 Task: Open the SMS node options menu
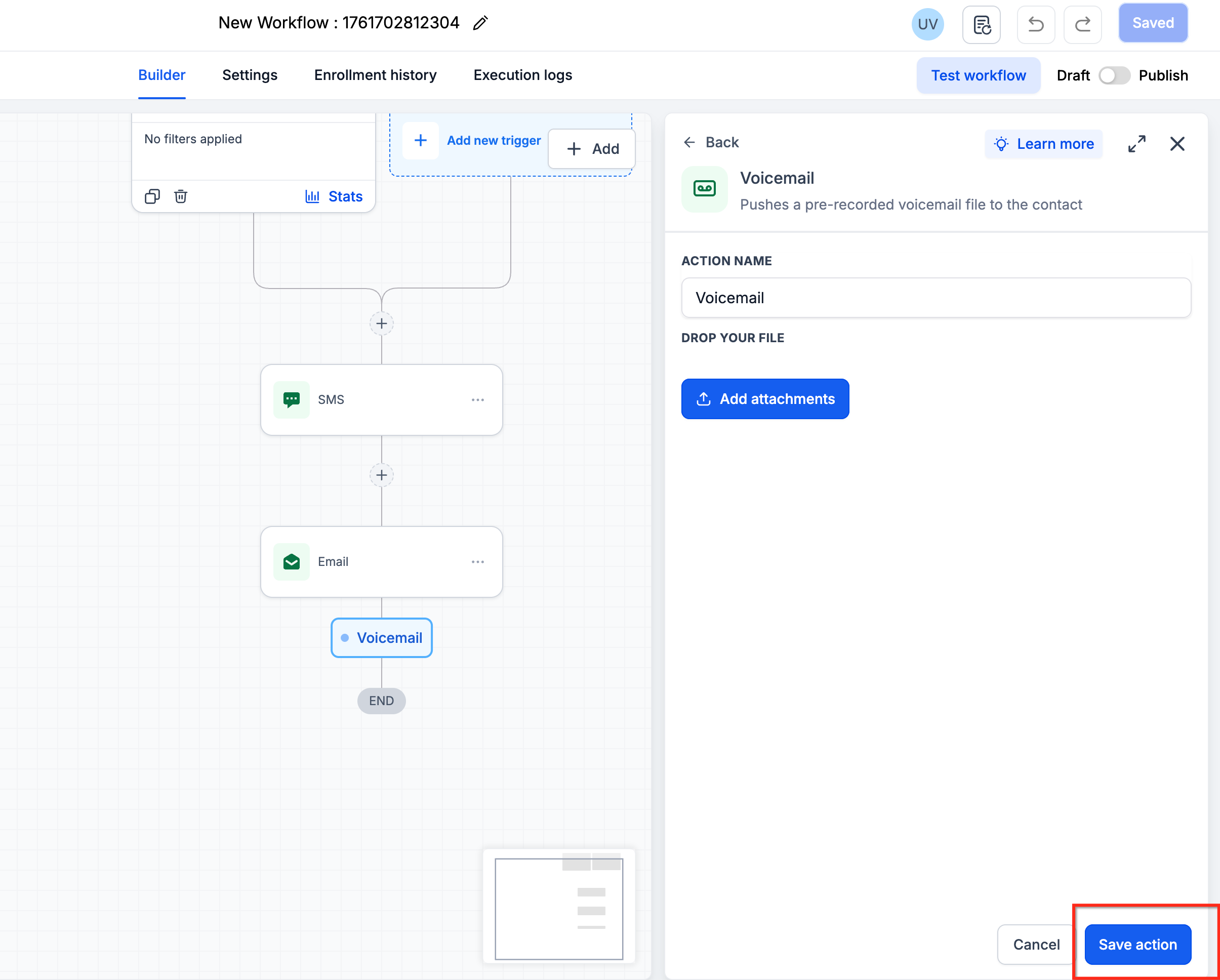pos(477,399)
